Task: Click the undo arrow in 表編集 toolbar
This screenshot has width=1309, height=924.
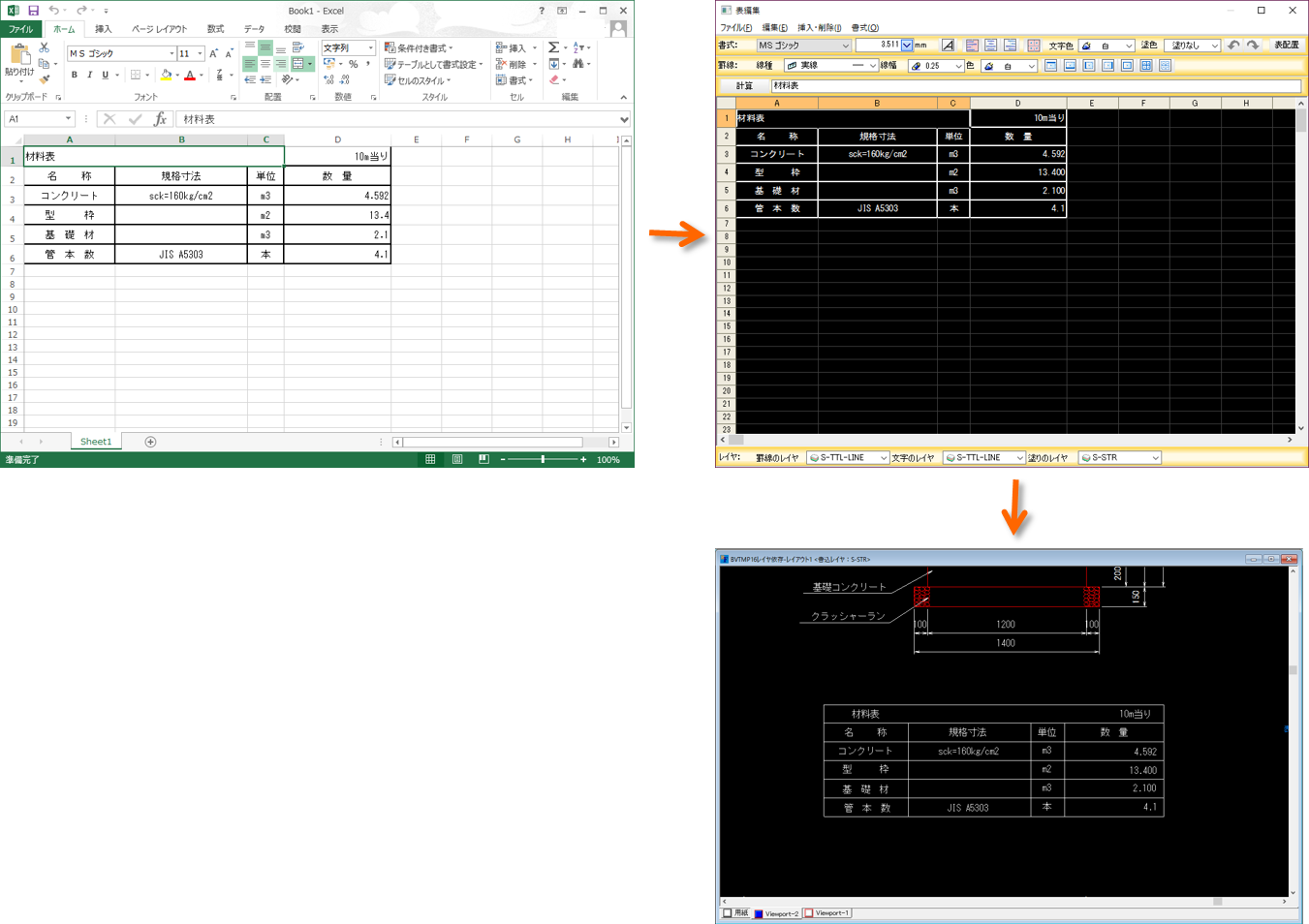Action: pyautogui.click(x=1233, y=46)
